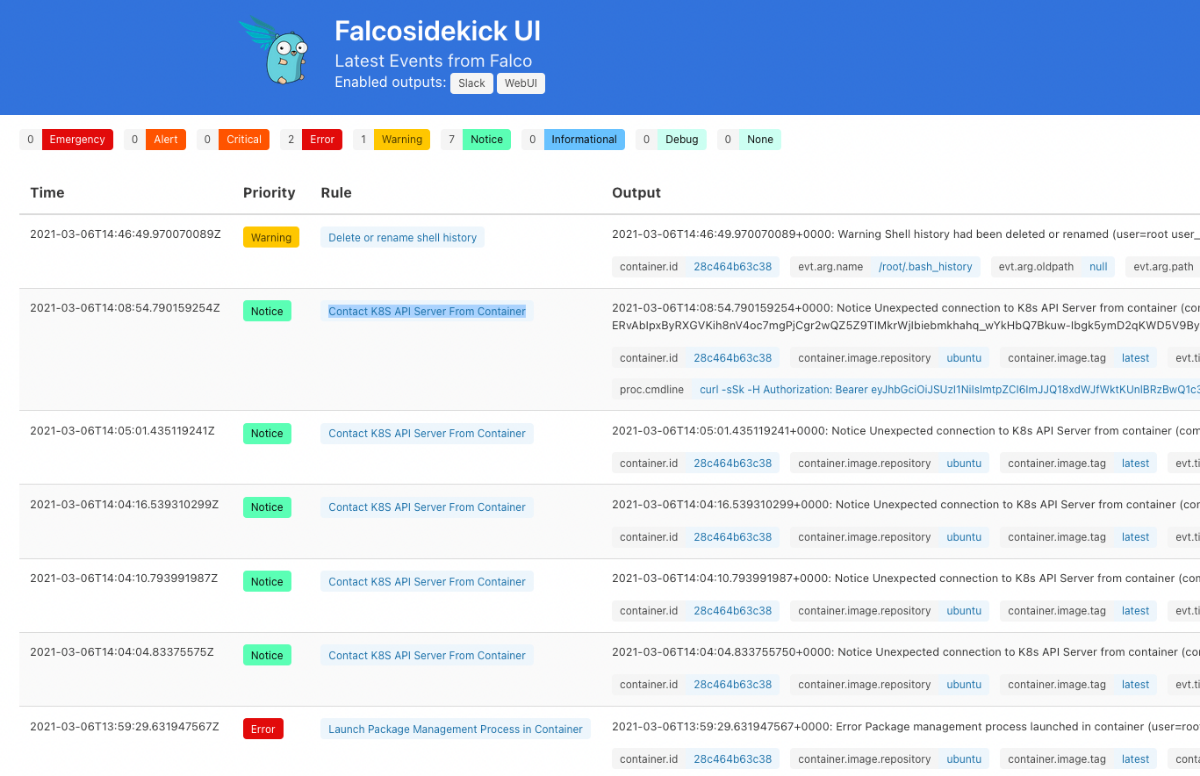Open Contact K8S API Server rule at 14:05:01

click(x=427, y=434)
